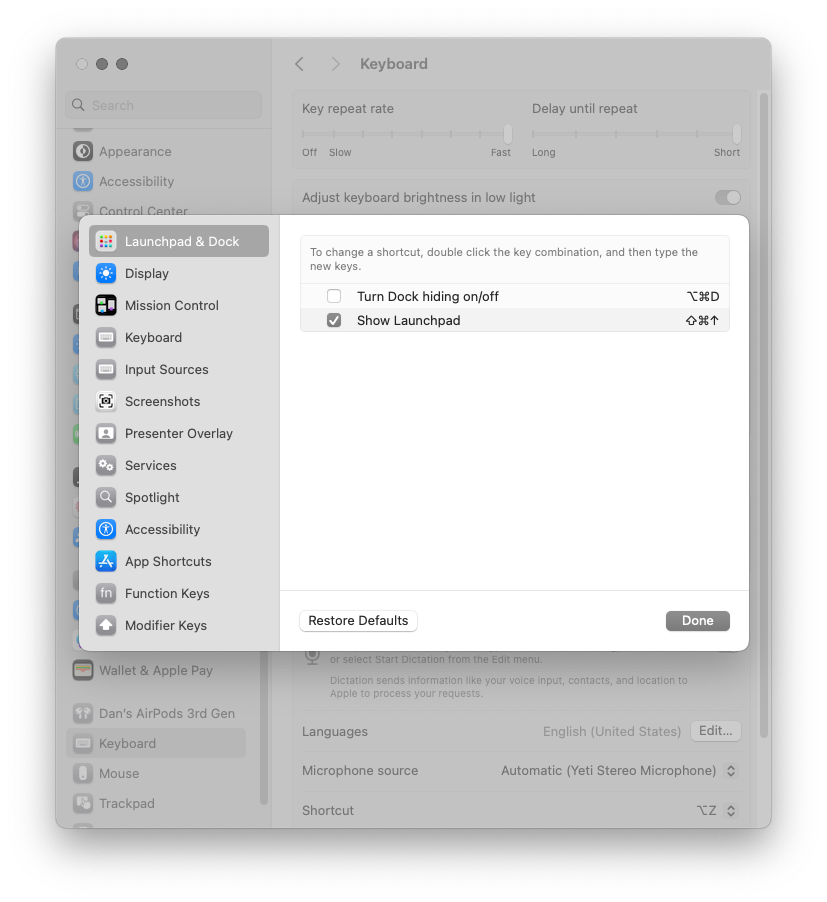Screen dimensions: 827x902
Task: Click the Modifier Keys arrow icon
Action: [x=106, y=625]
